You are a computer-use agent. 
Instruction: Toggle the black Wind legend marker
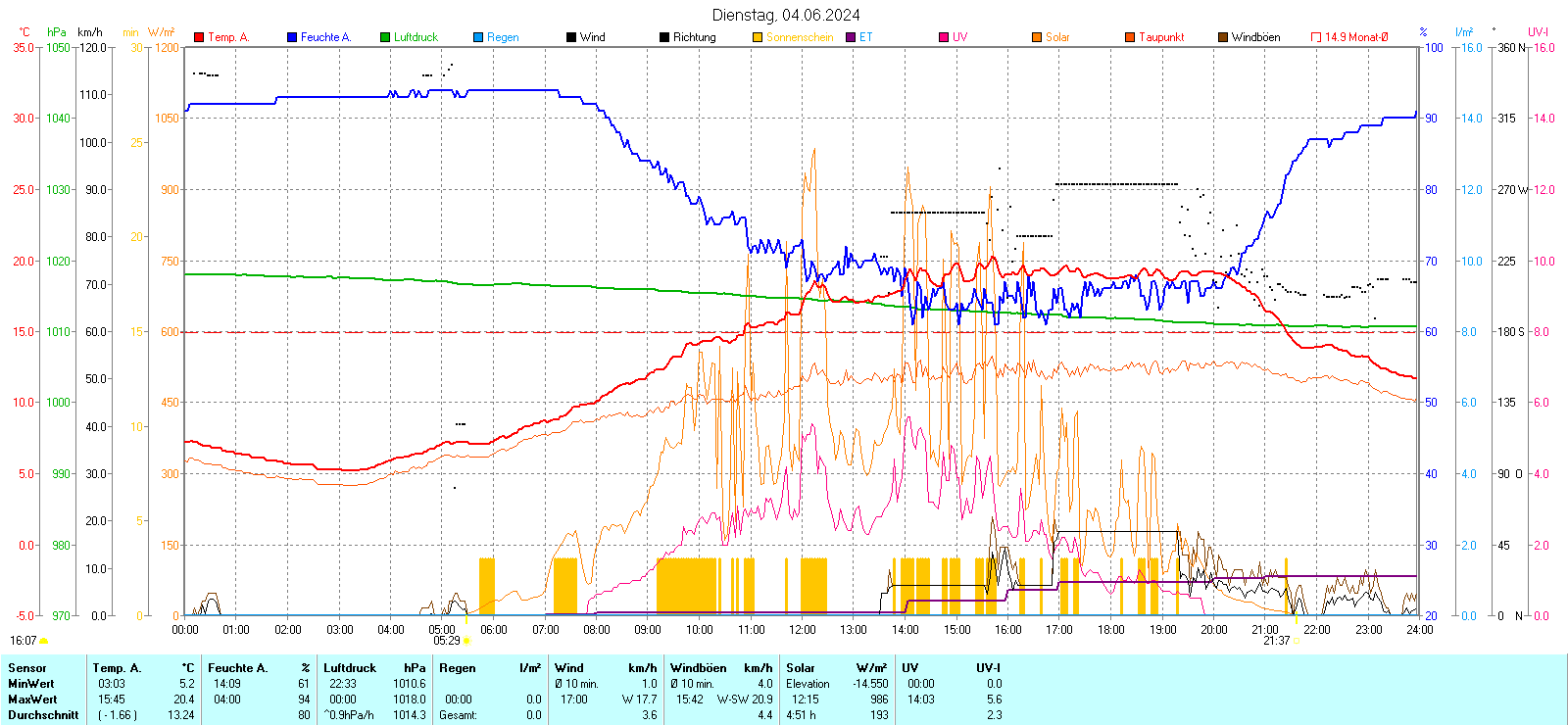[x=571, y=37]
